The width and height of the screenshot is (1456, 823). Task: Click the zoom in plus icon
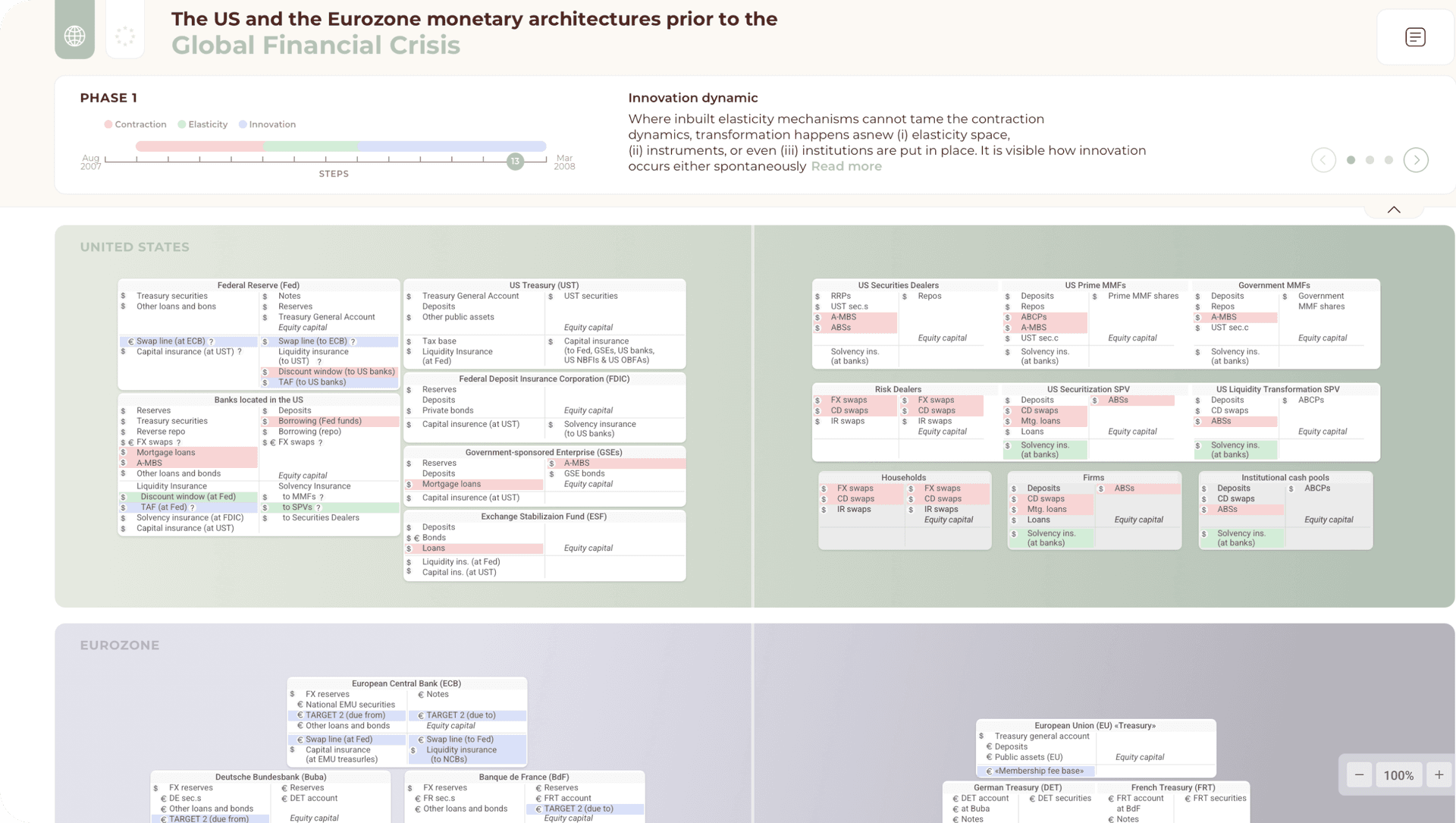click(x=1439, y=774)
